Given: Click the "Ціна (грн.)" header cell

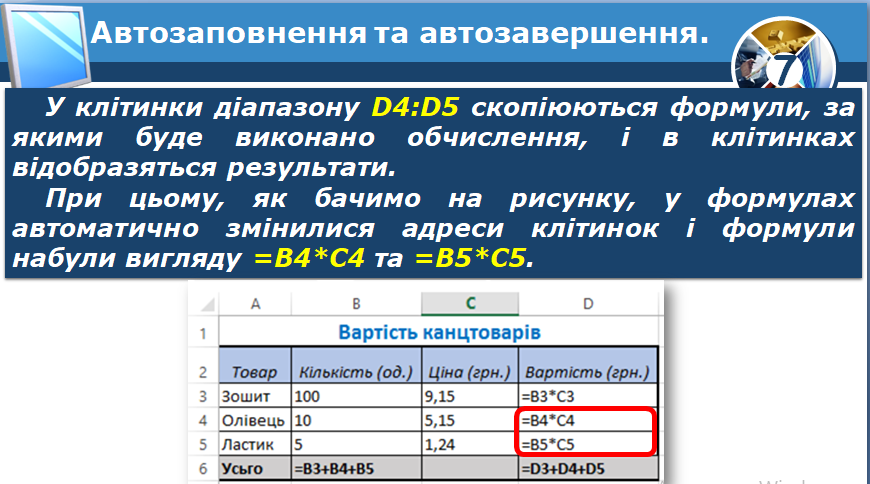Looking at the screenshot, I should pos(470,365).
